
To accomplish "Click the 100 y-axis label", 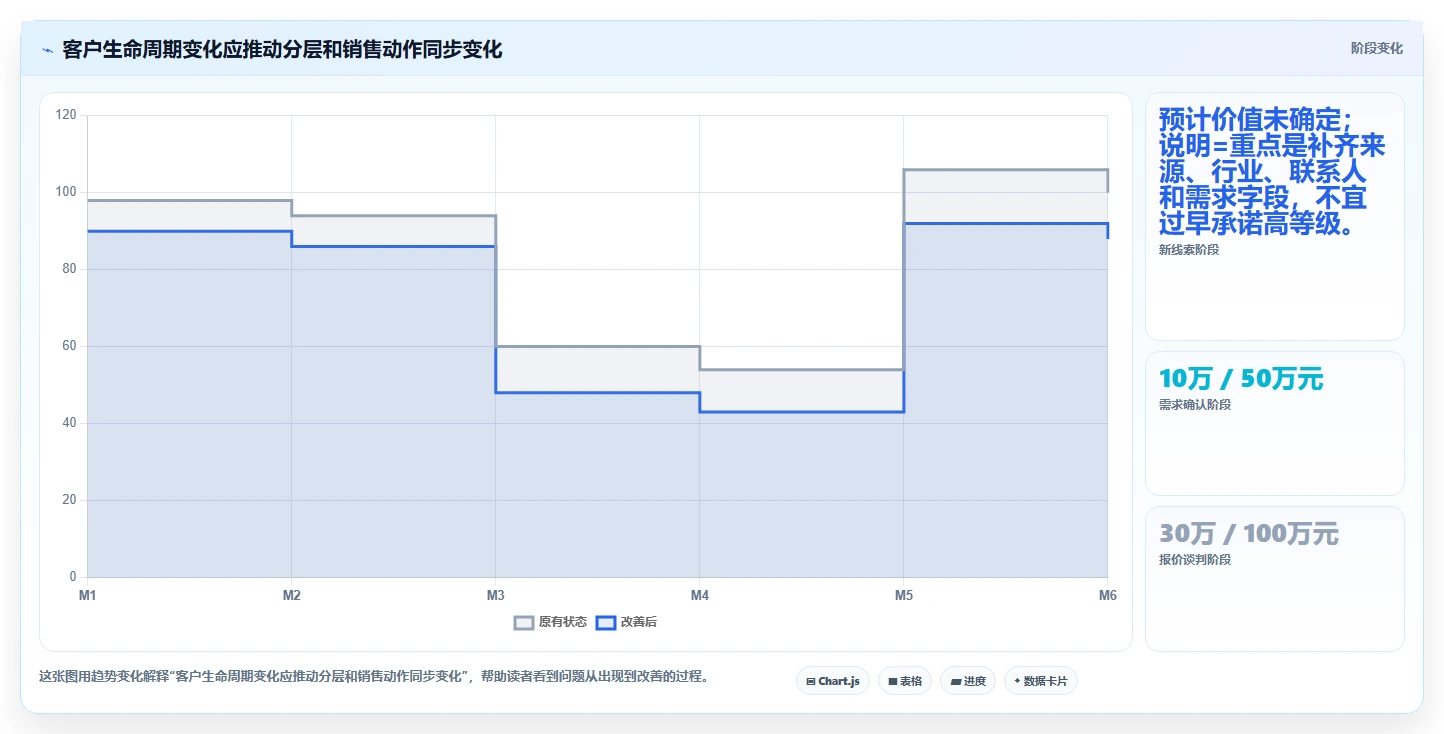I will [66, 192].
